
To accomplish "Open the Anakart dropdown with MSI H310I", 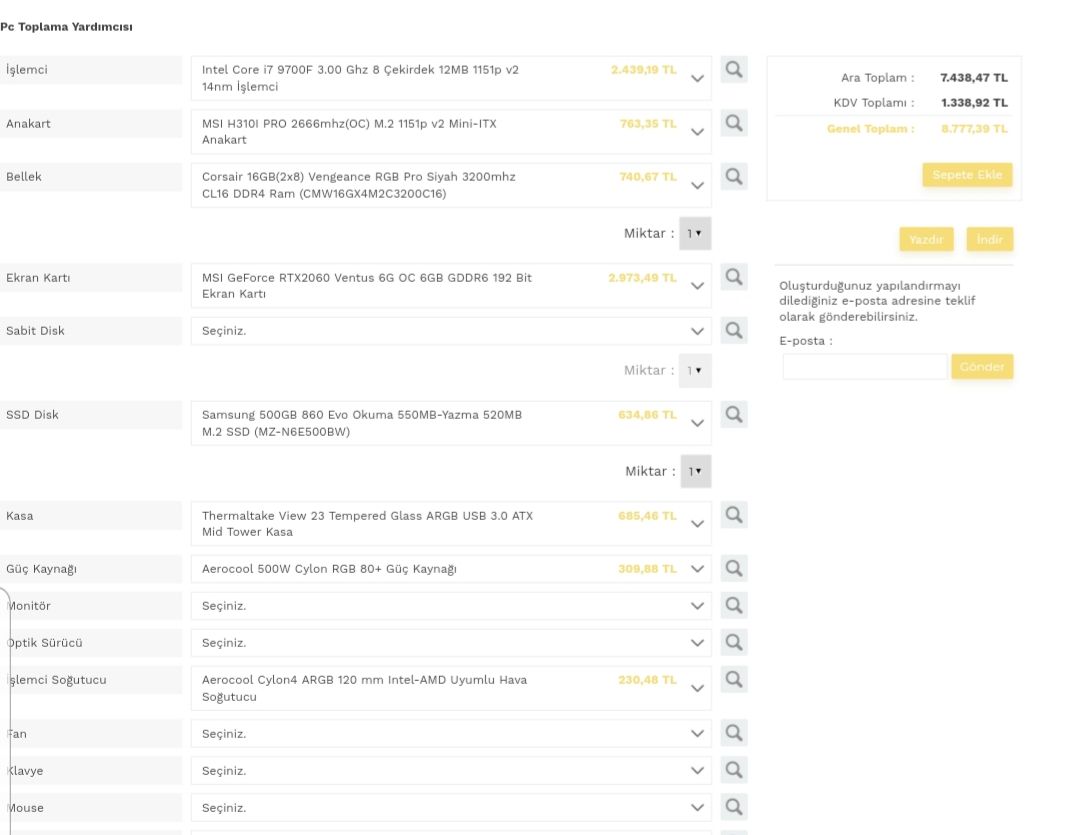I will click(x=451, y=132).
